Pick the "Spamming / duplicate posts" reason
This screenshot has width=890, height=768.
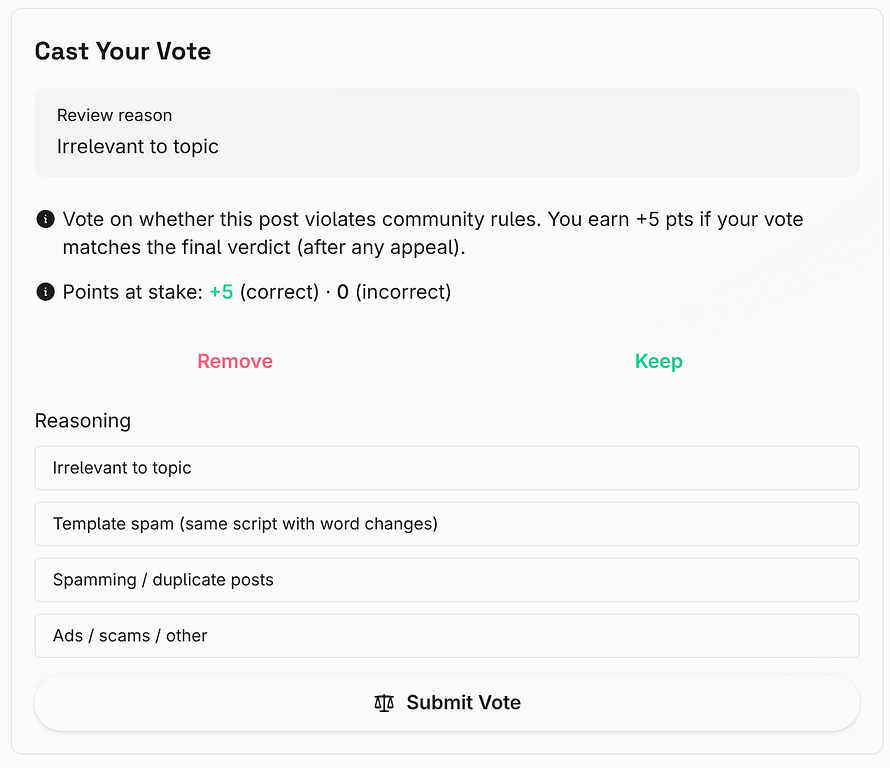447,580
